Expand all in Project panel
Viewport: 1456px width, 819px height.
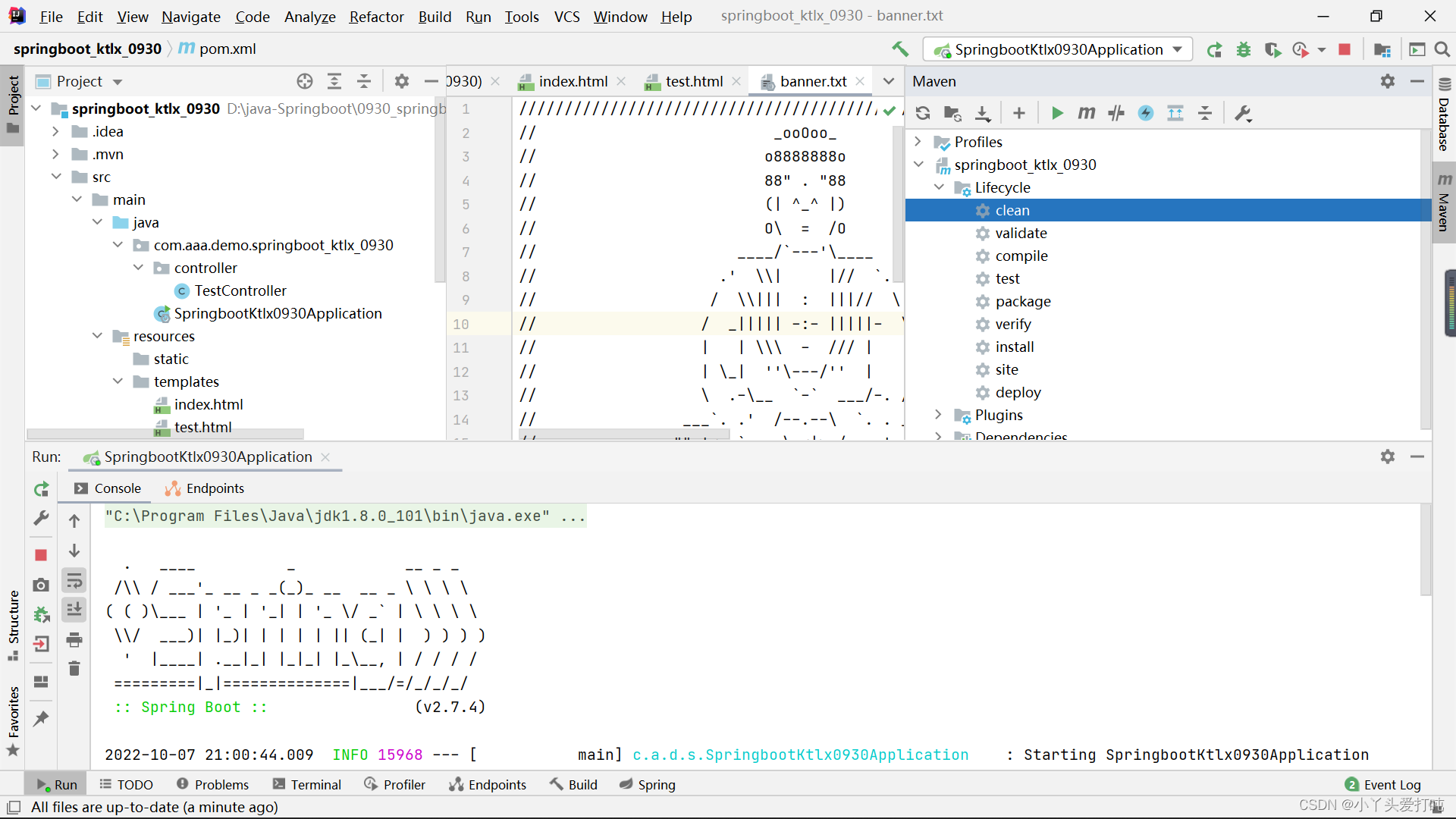[x=334, y=81]
